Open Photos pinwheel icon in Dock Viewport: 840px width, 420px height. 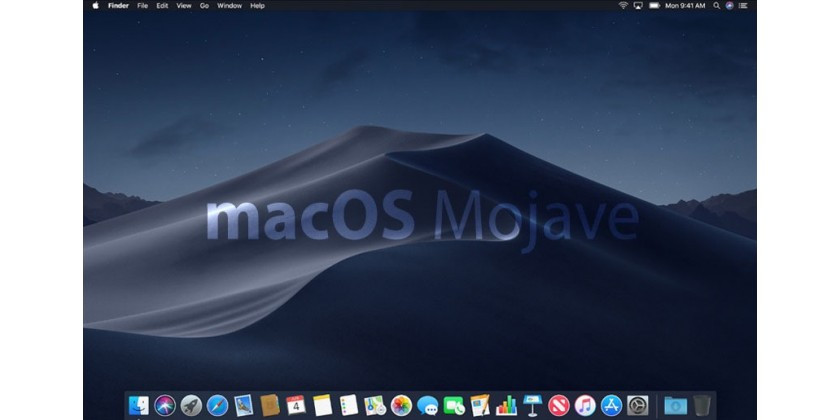pos(401,406)
